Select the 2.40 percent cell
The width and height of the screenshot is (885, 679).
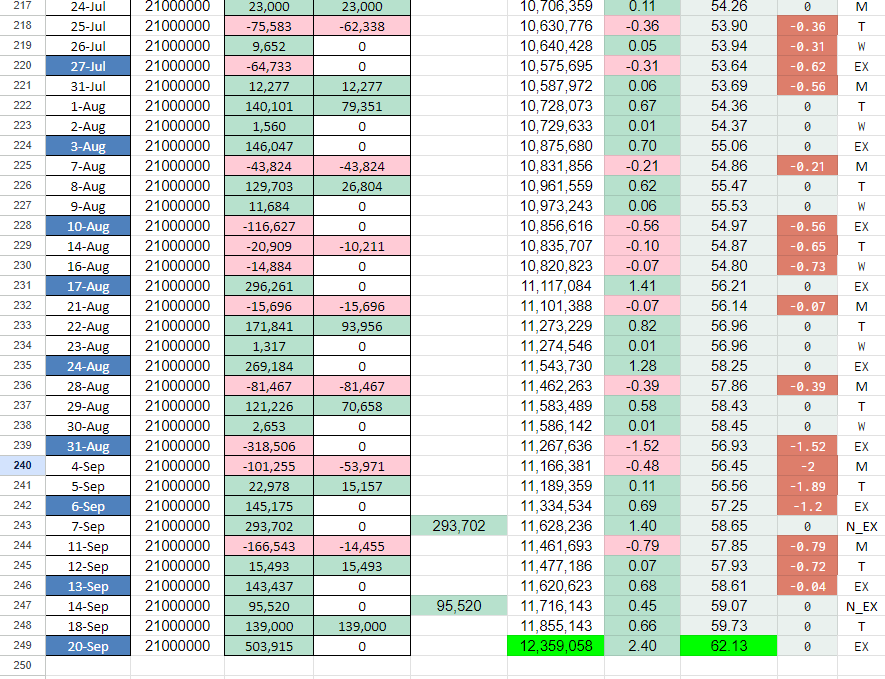[x=642, y=646]
